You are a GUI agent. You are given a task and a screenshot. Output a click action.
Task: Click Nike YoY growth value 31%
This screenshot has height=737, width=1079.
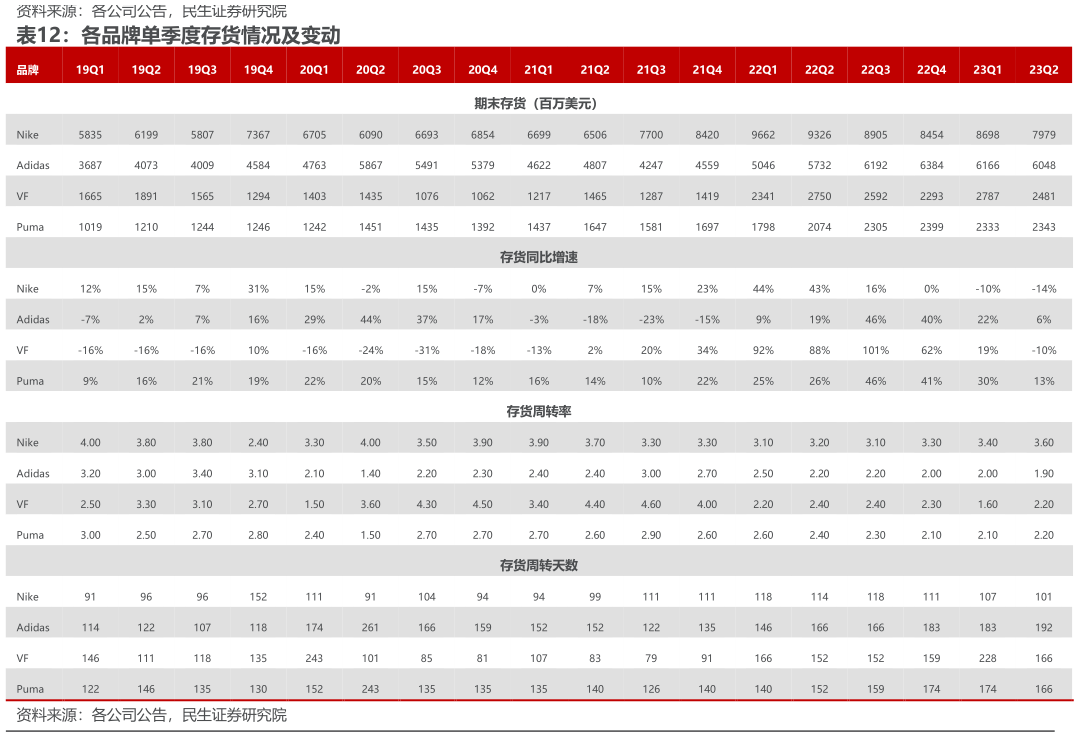point(258,289)
